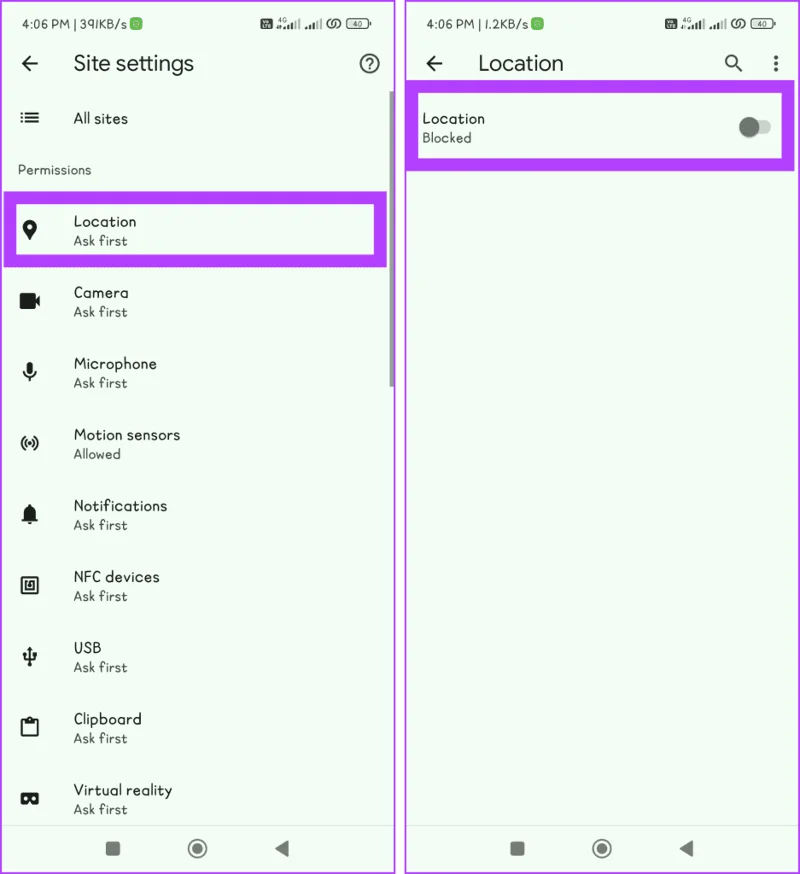Tap the Camera permission icon
This screenshot has height=874, width=800.
[x=30, y=301]
